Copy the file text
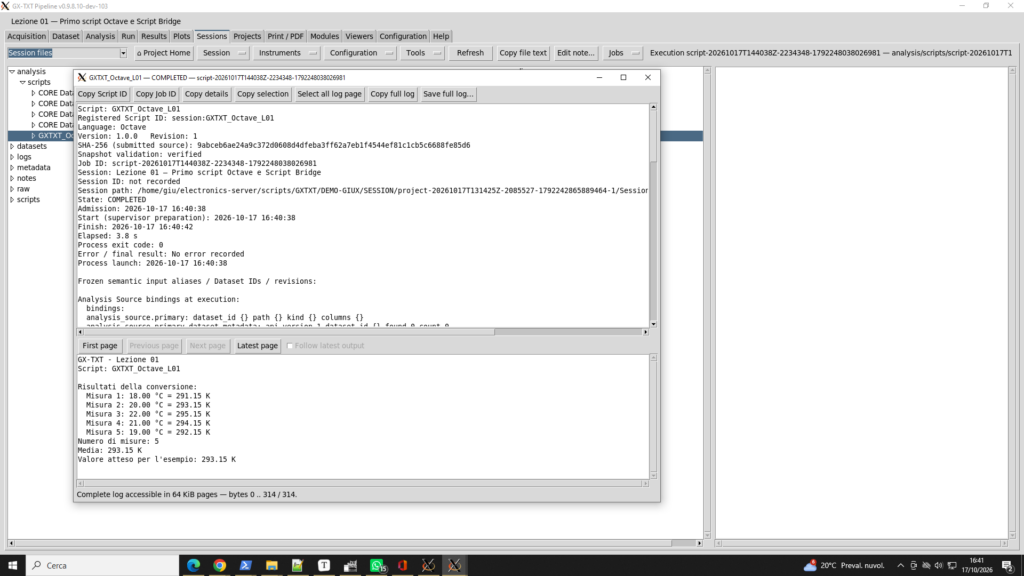This screenshot has height=576, width=1024. (522, 53)
